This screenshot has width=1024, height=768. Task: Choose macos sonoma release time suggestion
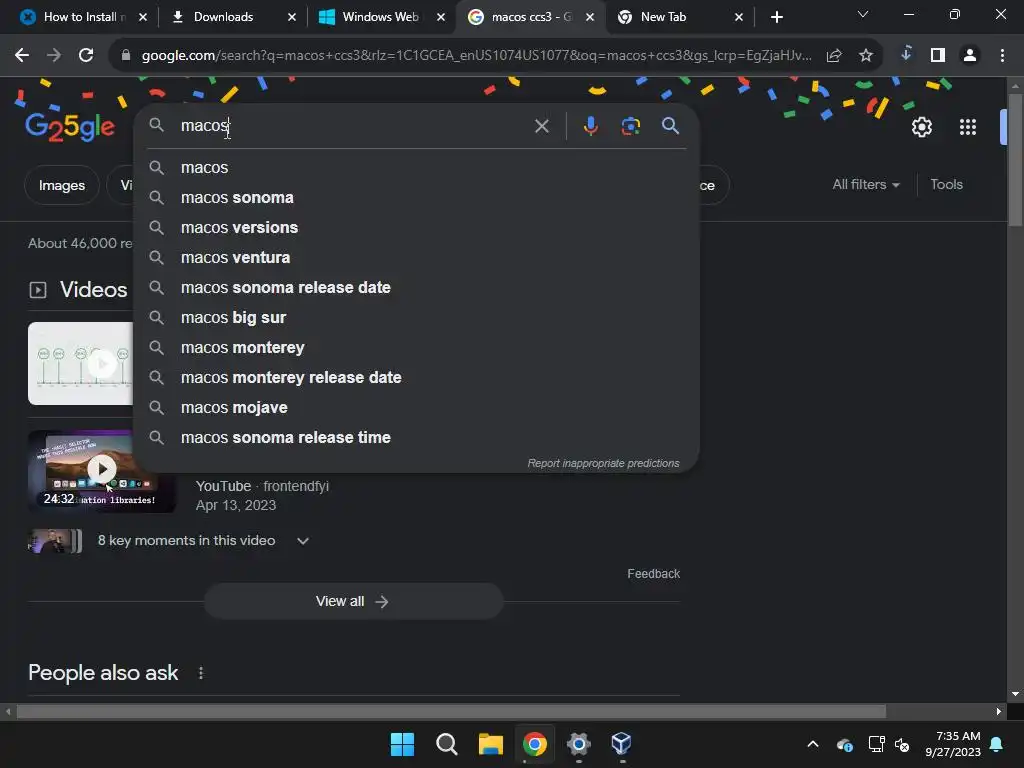pyautogui.click(x=417, y=438)
